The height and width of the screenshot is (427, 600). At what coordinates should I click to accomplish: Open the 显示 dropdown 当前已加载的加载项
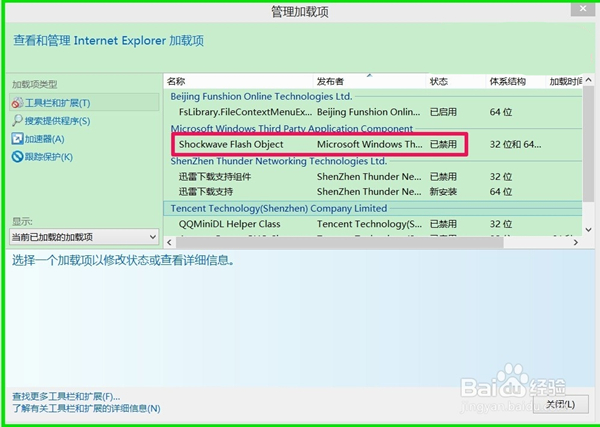coord(84,237)
